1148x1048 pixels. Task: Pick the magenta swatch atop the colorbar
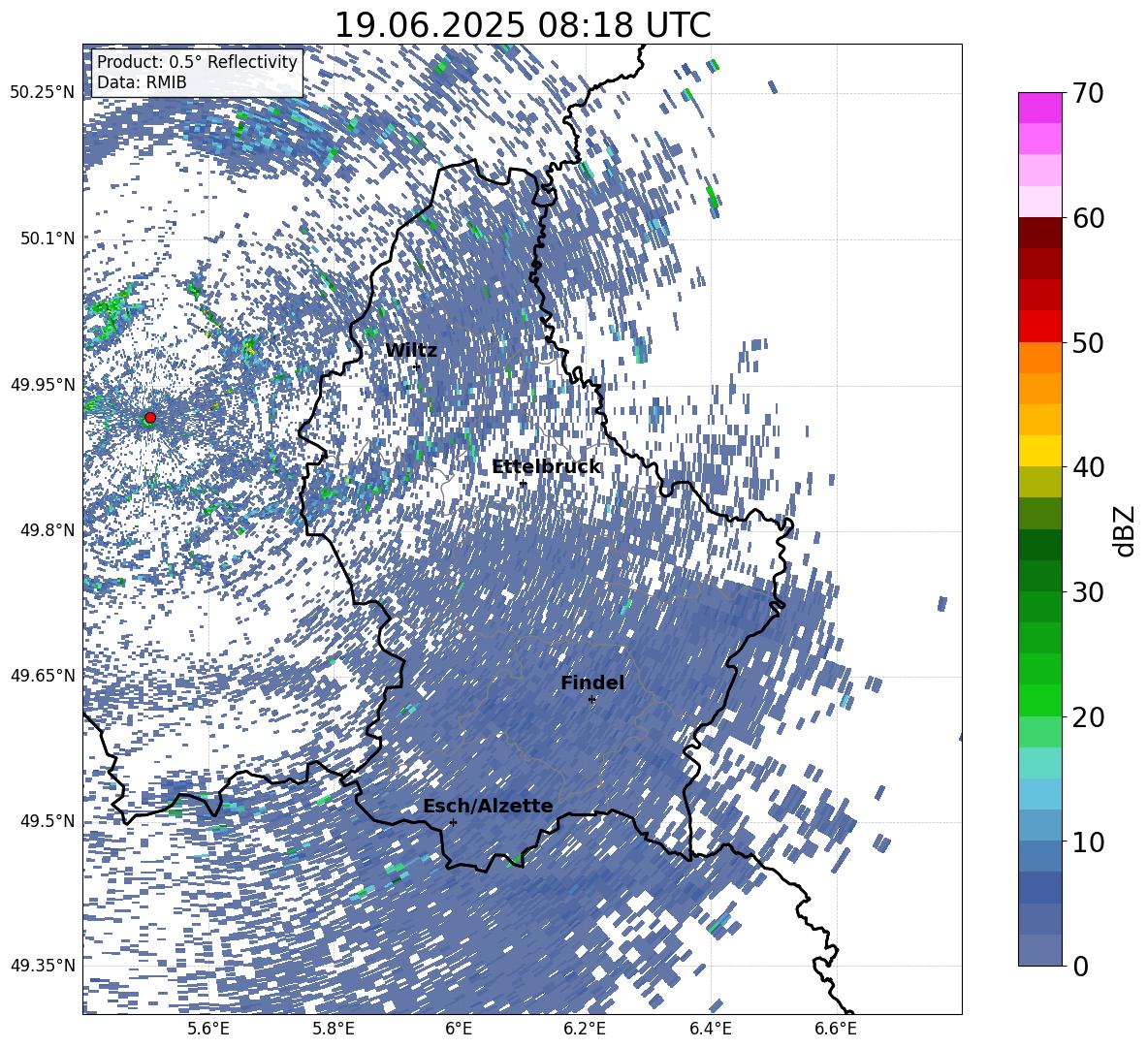(x=1039, y=108)
